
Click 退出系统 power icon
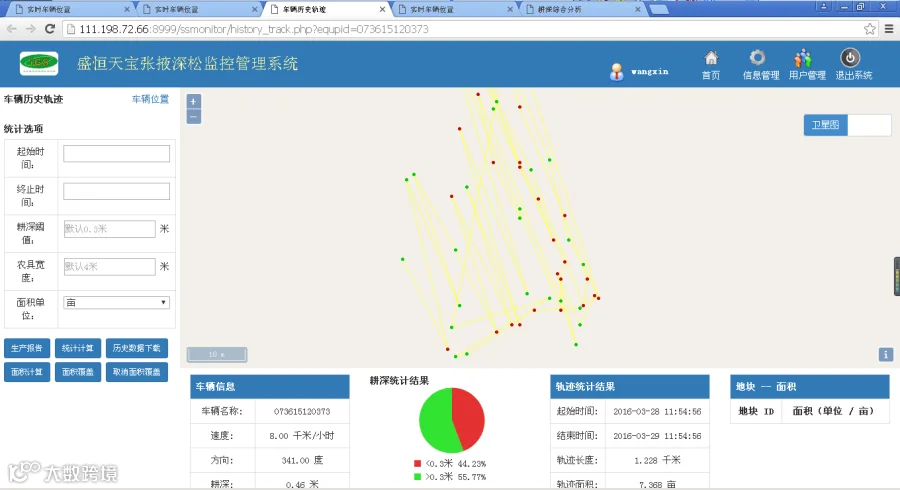tap(850, 57)
